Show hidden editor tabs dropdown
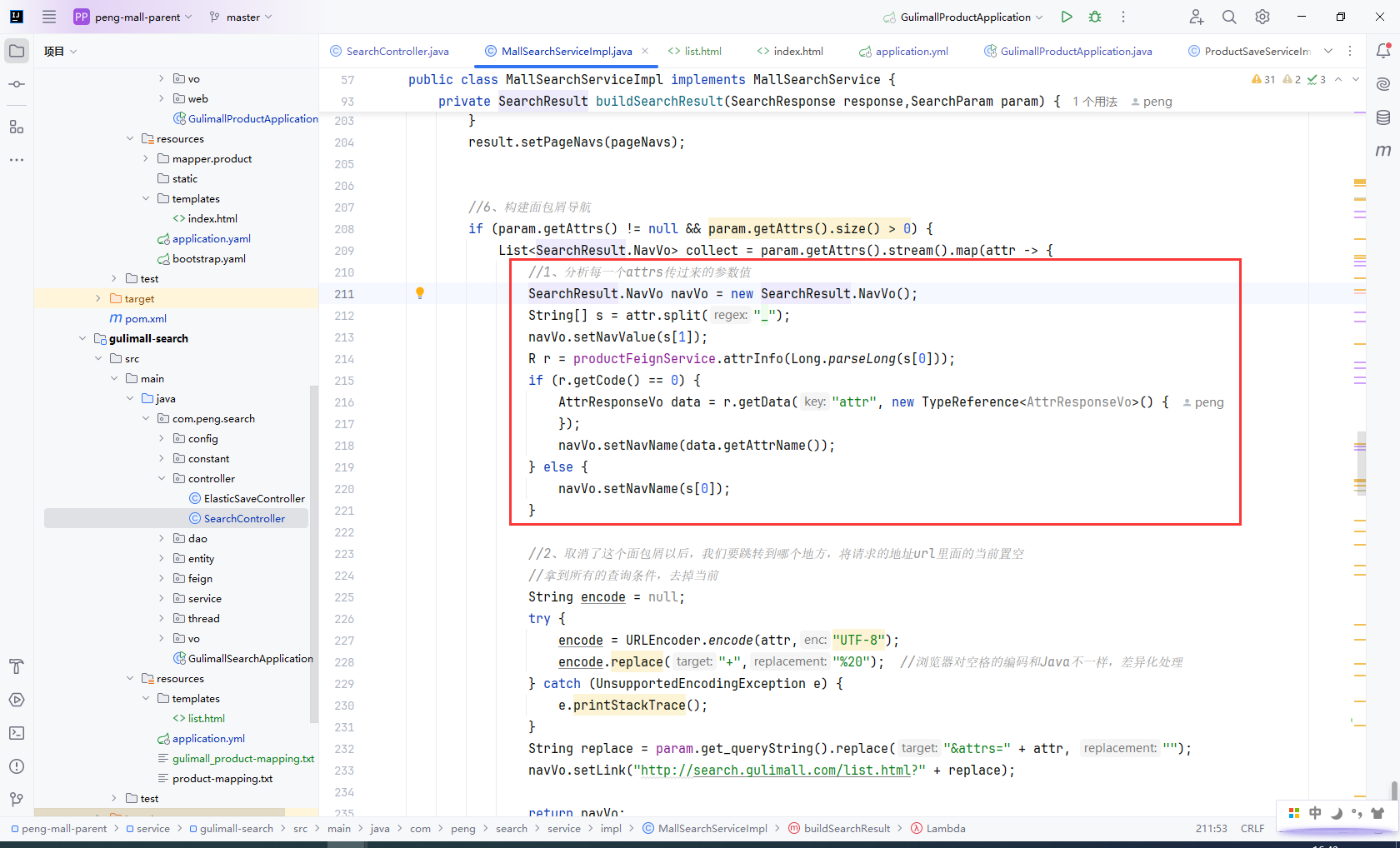1400x848 pixels. click(x=1328, y=51)
